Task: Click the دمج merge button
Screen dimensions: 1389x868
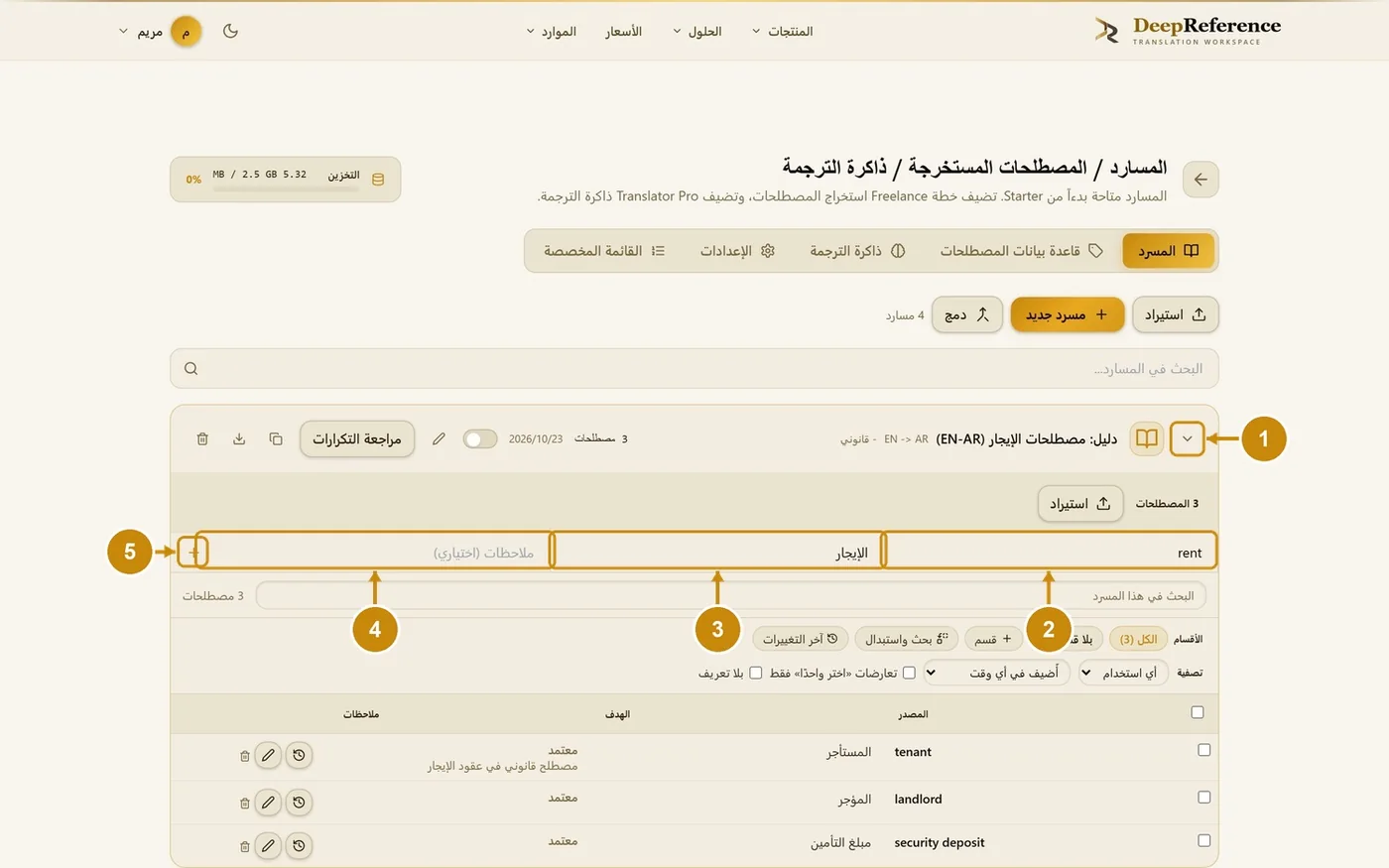Action: click(x=967, y=314)
